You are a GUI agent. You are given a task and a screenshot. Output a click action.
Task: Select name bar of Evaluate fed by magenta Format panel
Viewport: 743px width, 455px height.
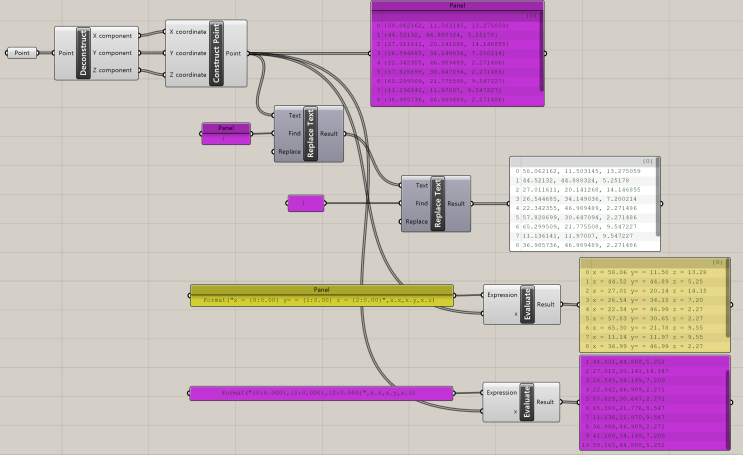[526, 402]
